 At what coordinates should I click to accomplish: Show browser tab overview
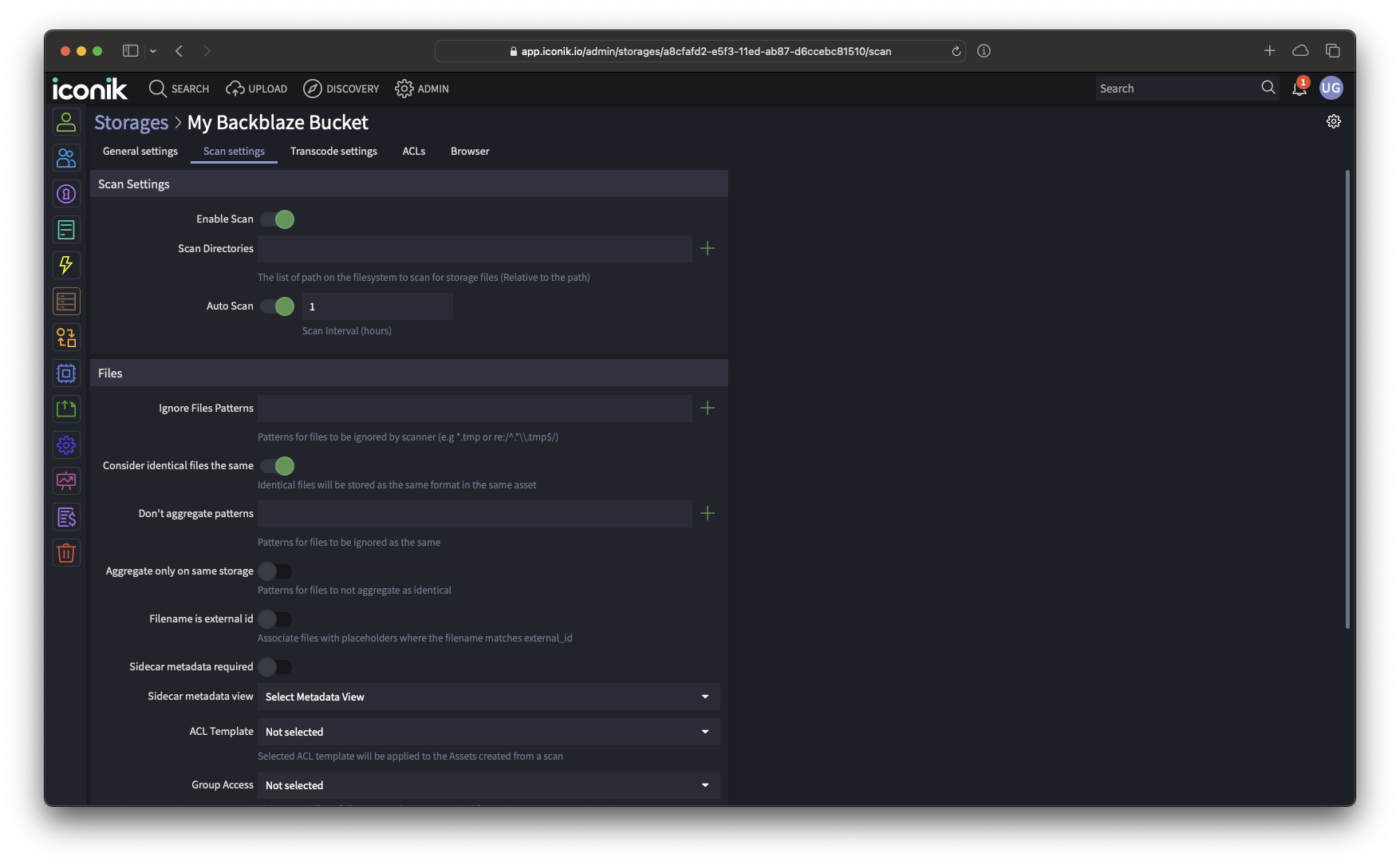click(1332, 51)
